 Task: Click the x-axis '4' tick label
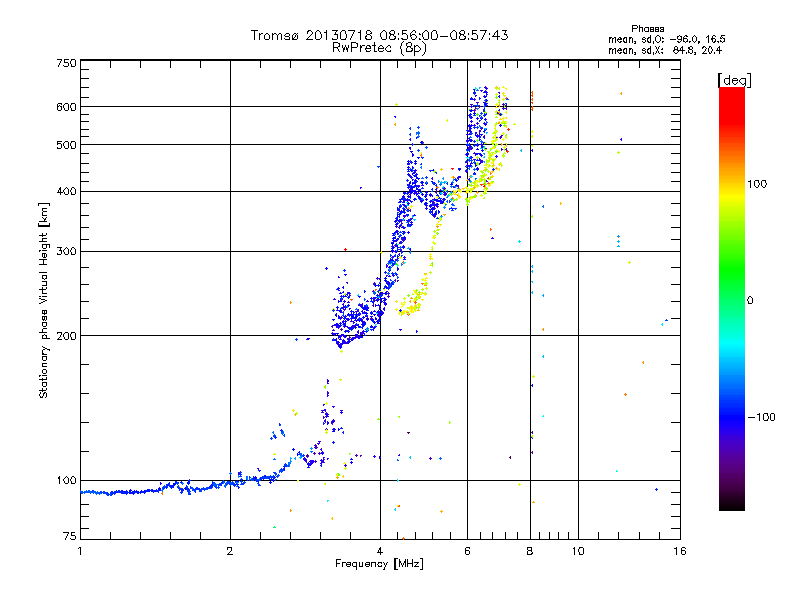(x=380, y=551)
